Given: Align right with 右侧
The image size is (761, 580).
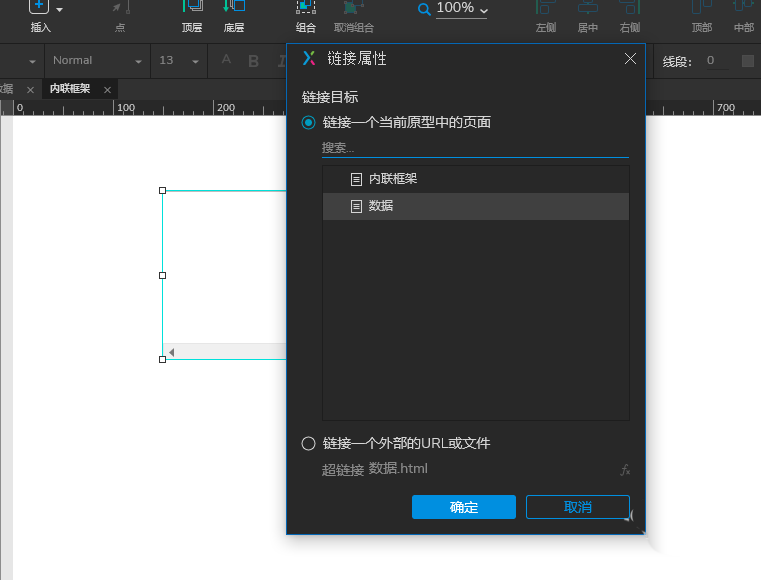Looking at the screenshot, I should (630, 17).
